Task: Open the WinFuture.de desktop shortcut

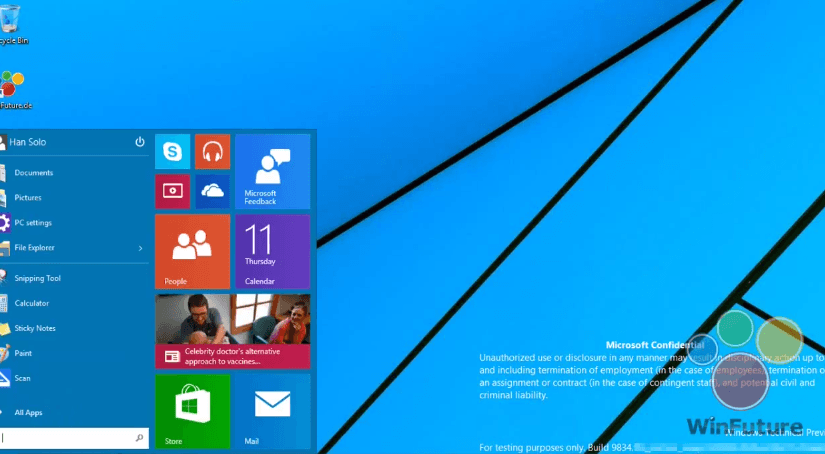Action: tap(13, 89)
